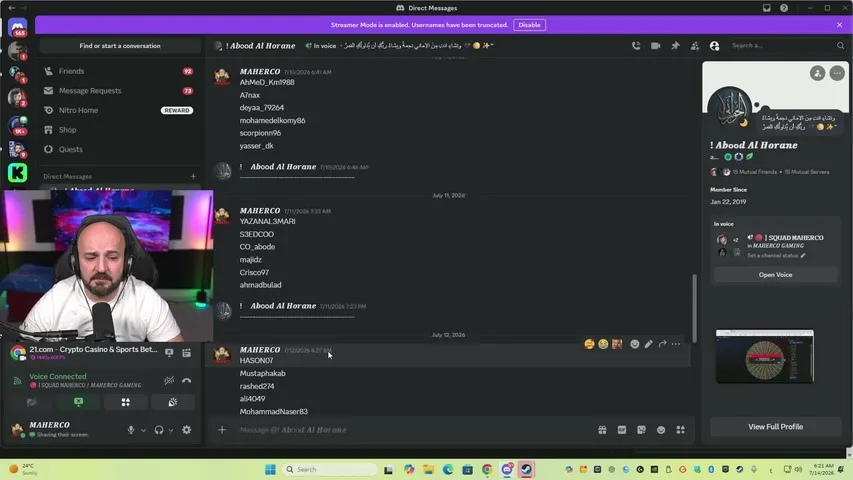Click the Search field in the chat header
The height and width of the screenshot is (480, 853).
[x=787, y=46]
